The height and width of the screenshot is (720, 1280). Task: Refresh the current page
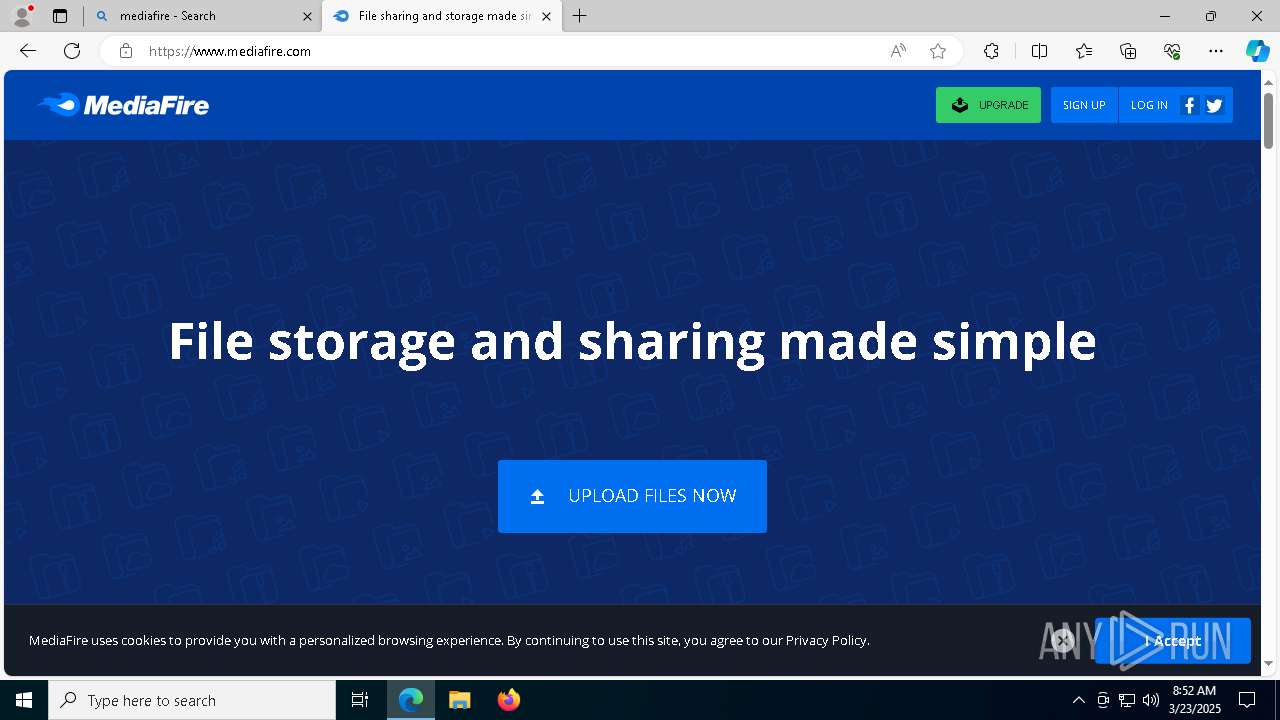(x=72, y=51)
